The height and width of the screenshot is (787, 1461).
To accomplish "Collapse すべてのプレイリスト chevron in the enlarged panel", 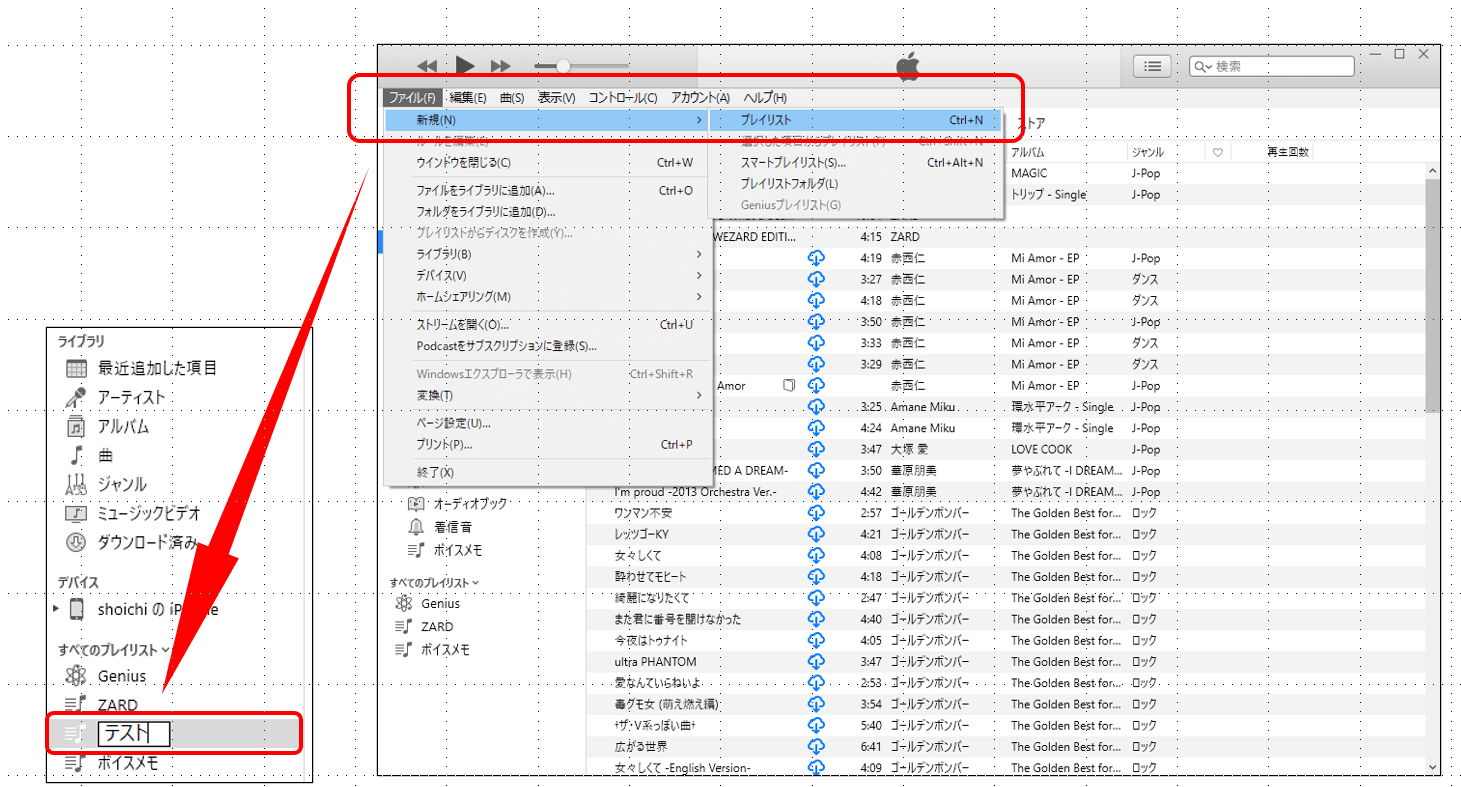I will point(165,650).
